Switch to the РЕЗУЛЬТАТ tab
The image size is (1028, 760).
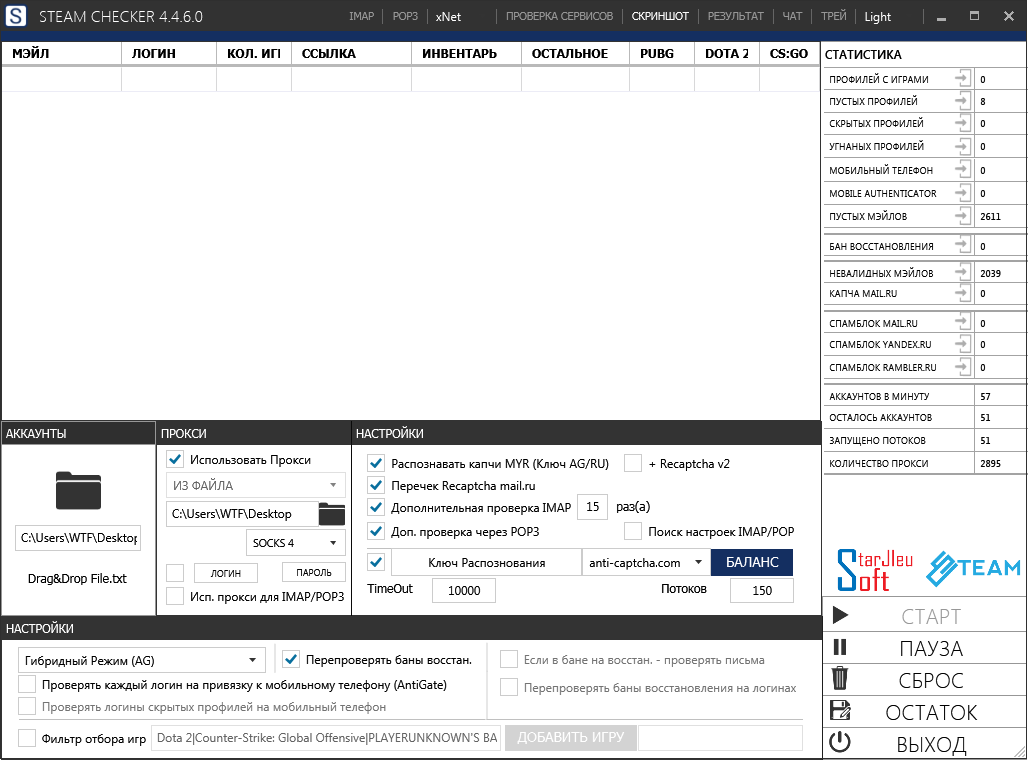[x=735, y=16]
